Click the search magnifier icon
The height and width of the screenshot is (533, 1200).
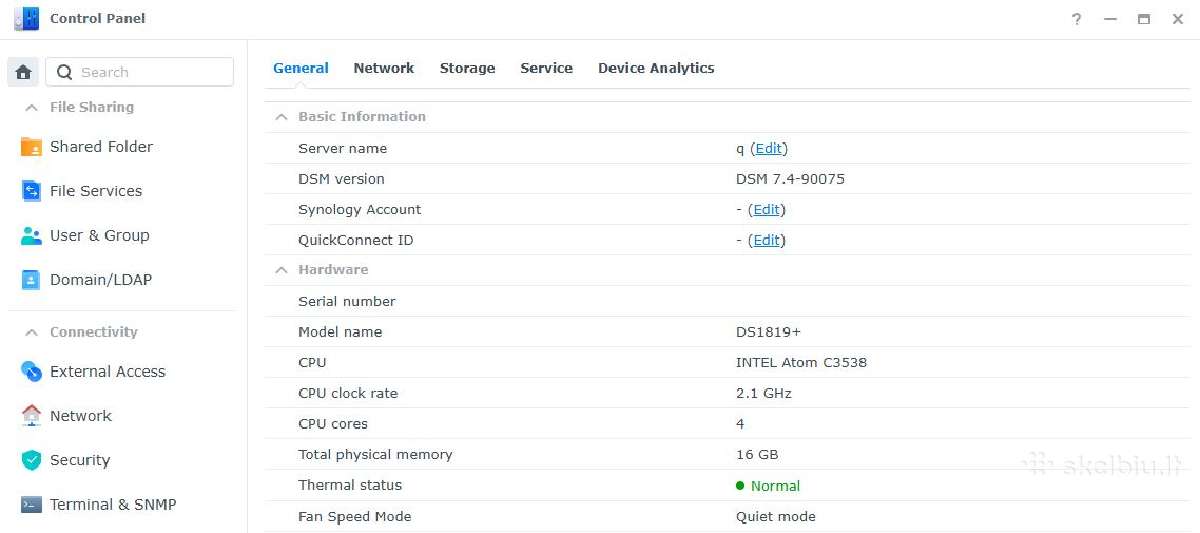tap(65, 72)
